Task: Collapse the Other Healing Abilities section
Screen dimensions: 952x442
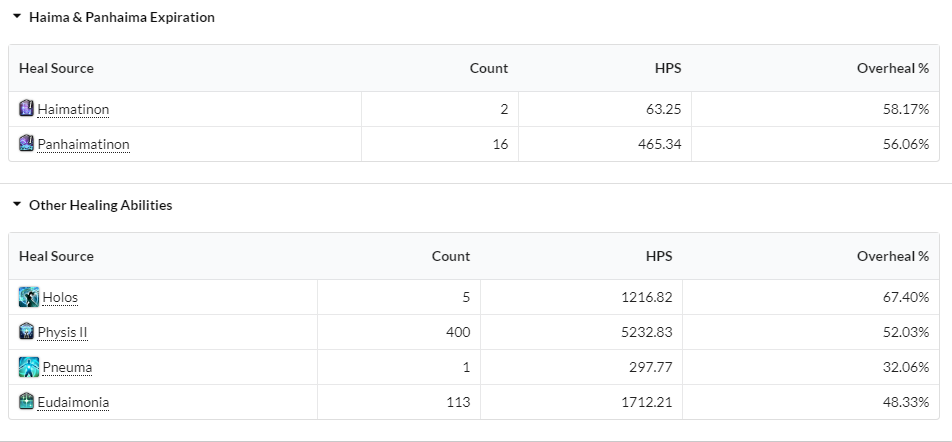Action: tap(17, 205)
